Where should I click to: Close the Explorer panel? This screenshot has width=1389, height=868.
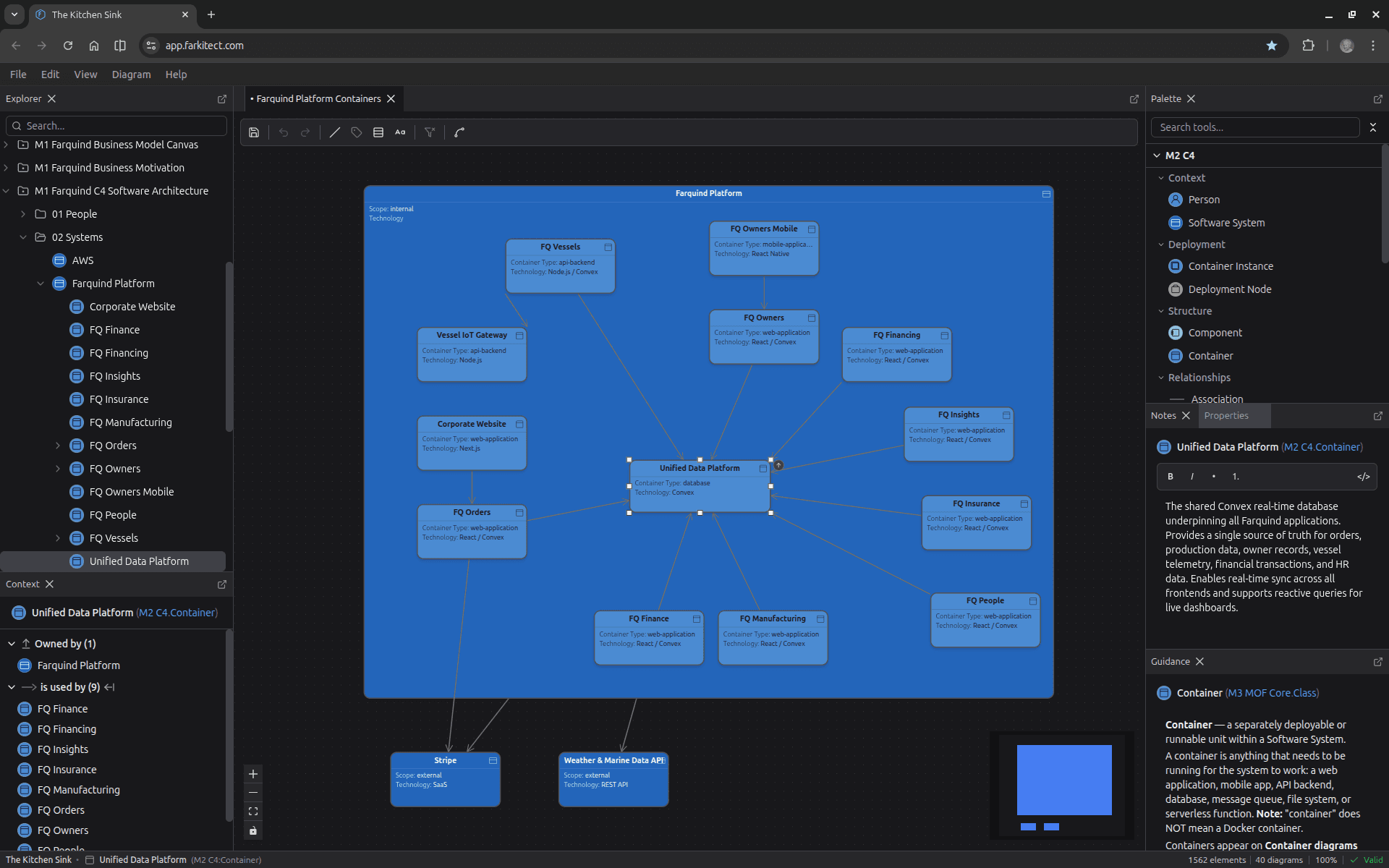[51, 99]
